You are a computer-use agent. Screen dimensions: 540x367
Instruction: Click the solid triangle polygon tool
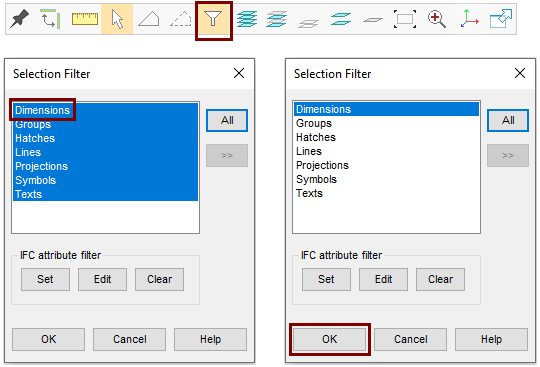click(148, 19)
